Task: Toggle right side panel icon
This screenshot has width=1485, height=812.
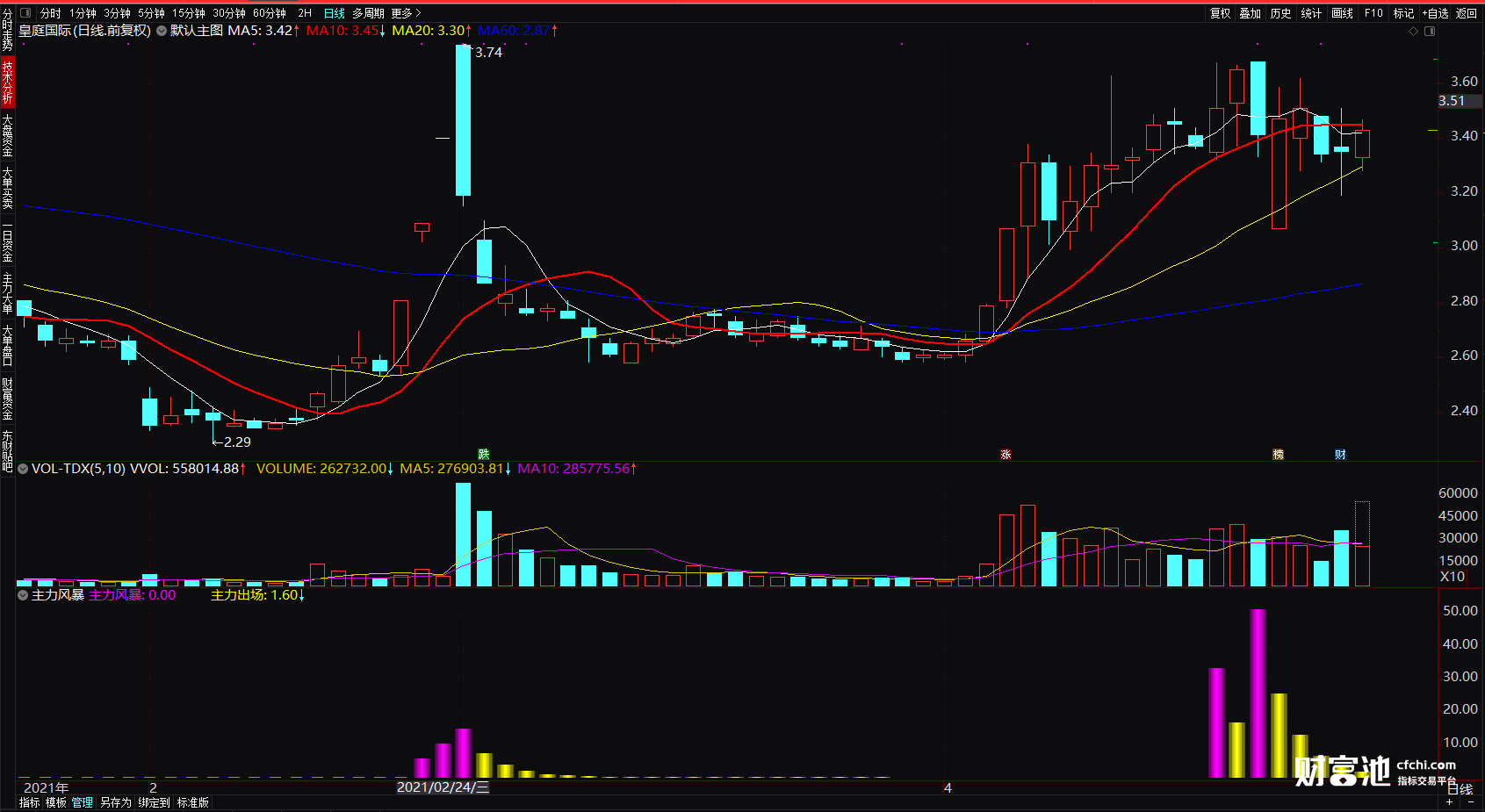Action: 1430,31
